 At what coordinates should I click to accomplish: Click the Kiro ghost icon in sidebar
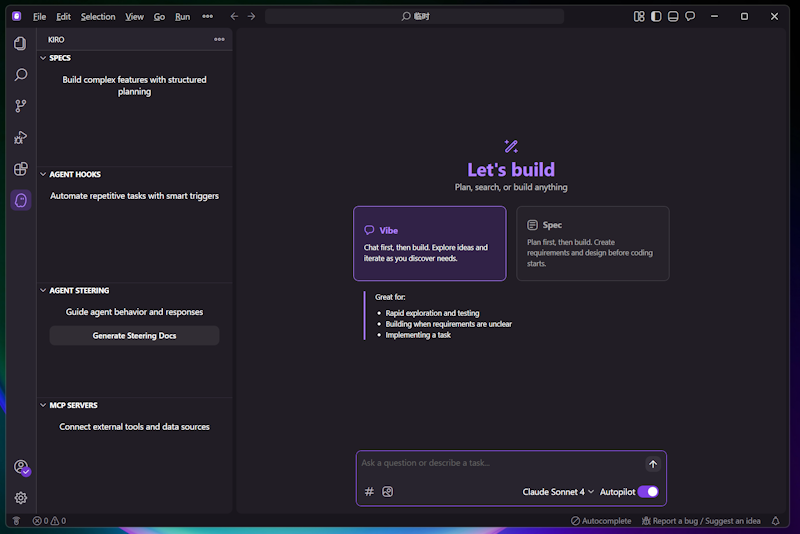(21, 200)
